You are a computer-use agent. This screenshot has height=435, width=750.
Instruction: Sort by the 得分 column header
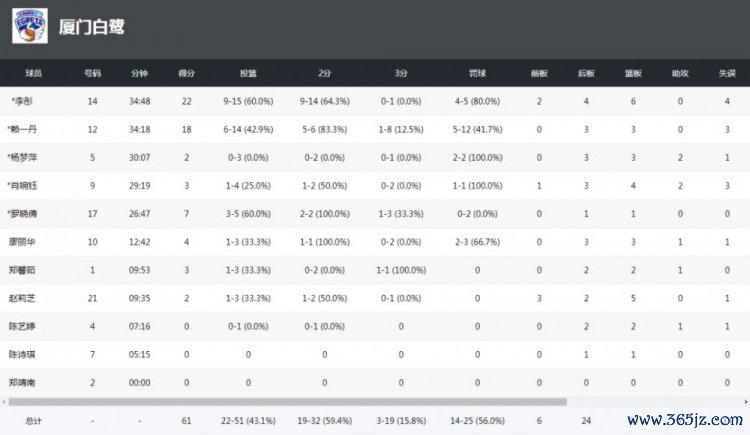pyautogui.click(x=185, y=73)
